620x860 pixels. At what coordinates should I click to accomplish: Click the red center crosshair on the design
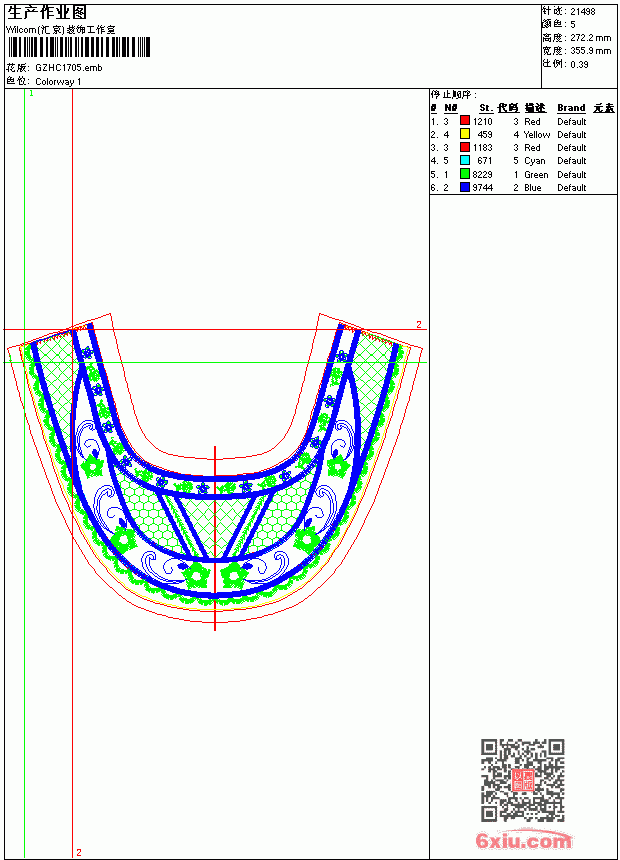(x=215, y=538)
